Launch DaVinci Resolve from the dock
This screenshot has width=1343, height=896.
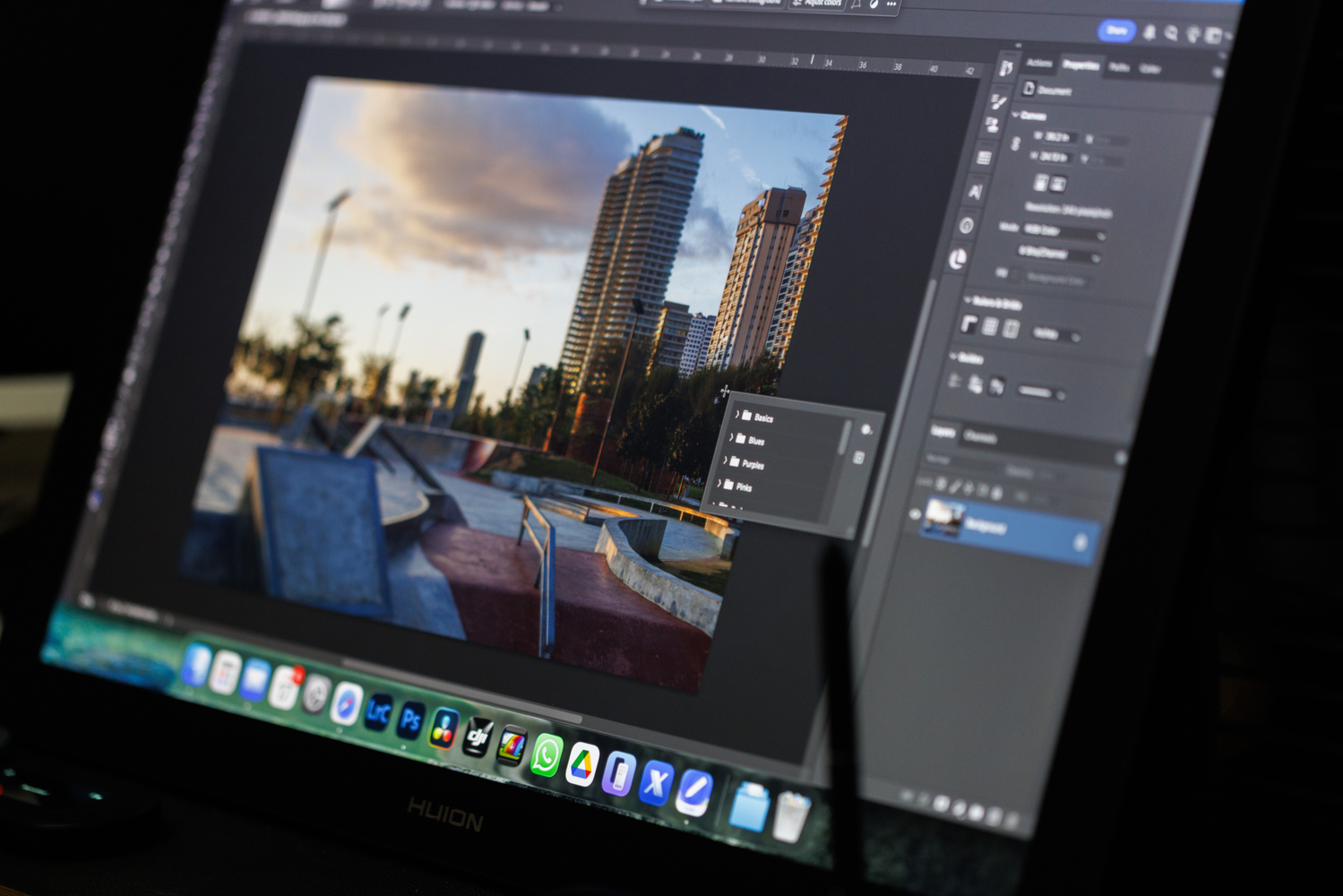click(x=443, y=727)
